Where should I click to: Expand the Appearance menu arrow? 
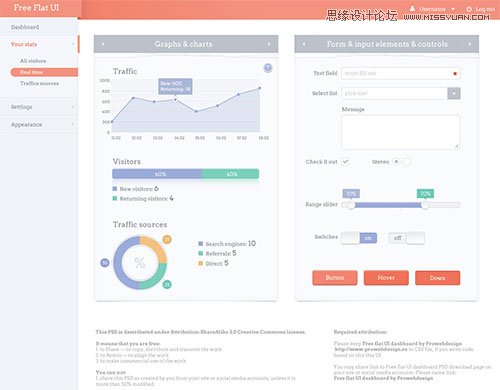click(x=73, y=124)
